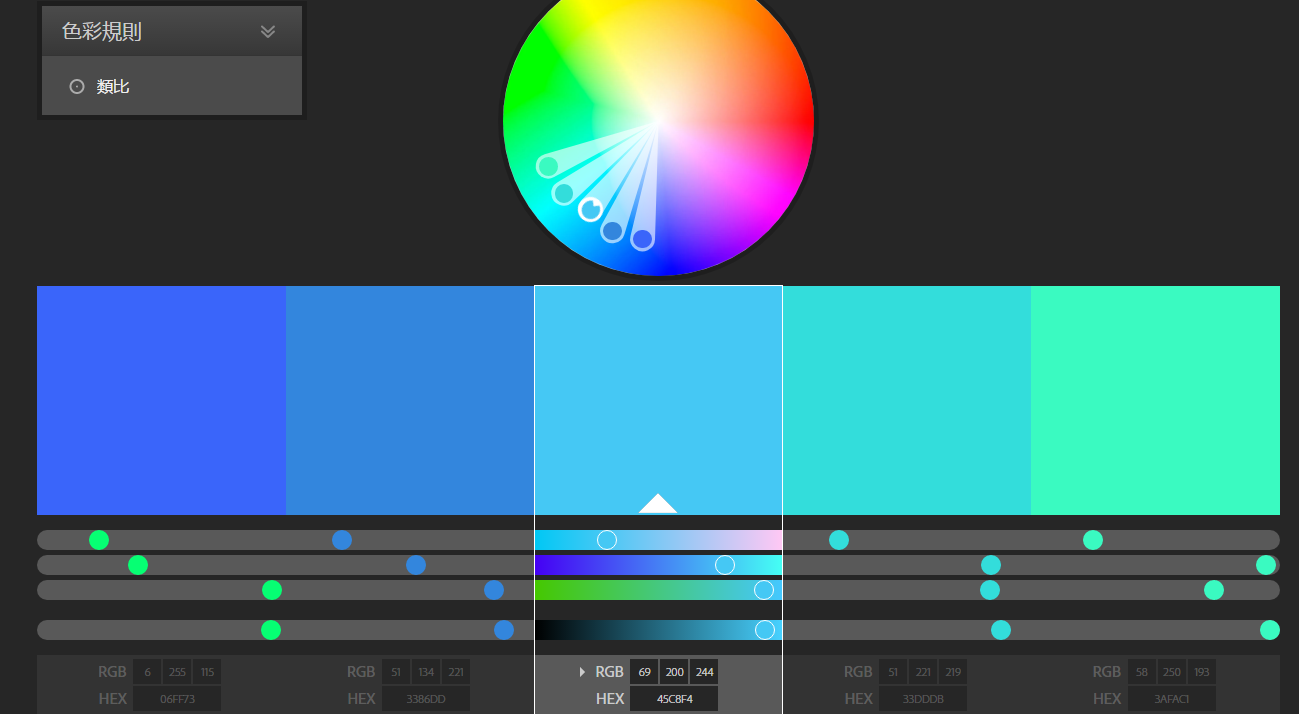Screen dimensions: 1299x714
Task: Adjust the green-to-blue blue channel slider
Action: click(x=658, y=590)
